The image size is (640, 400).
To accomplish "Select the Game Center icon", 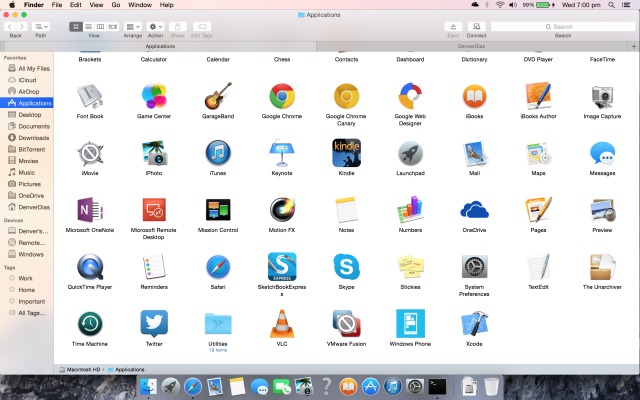I will 154,96.
